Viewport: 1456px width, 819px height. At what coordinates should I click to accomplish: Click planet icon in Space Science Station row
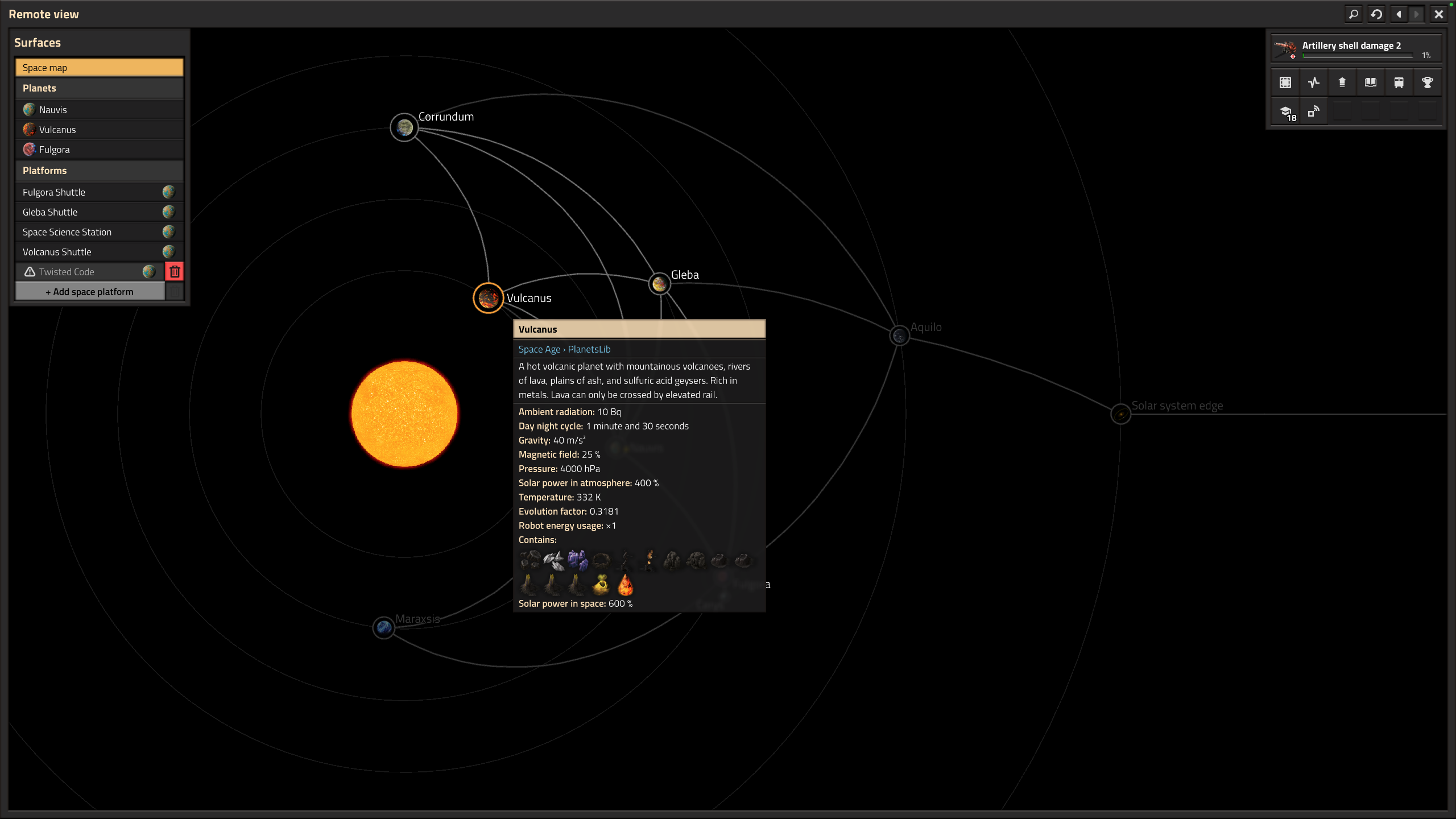pos(168,232)
